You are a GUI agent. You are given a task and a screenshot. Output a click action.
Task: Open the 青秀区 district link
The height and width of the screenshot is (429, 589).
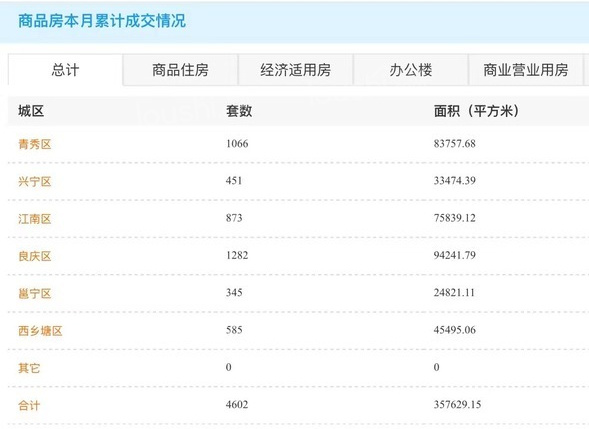[x=35, y=144]
